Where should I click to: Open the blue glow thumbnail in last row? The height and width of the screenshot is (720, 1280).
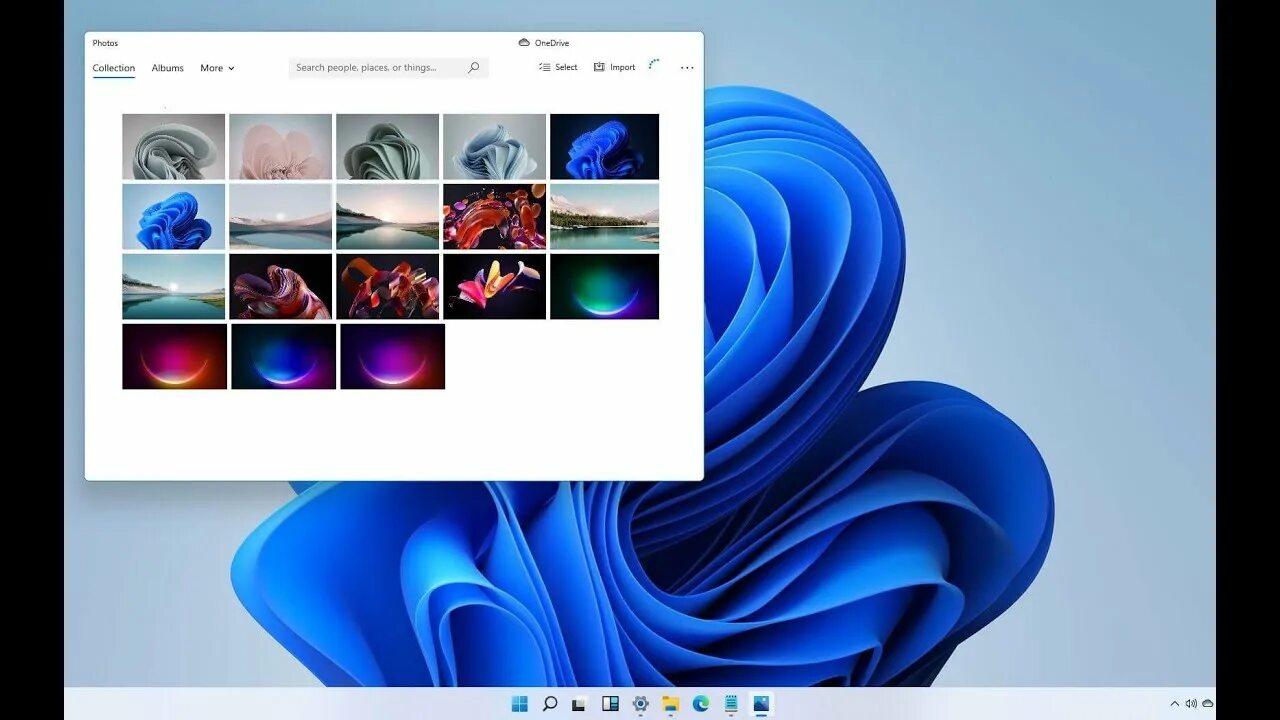tap(284, 356)
